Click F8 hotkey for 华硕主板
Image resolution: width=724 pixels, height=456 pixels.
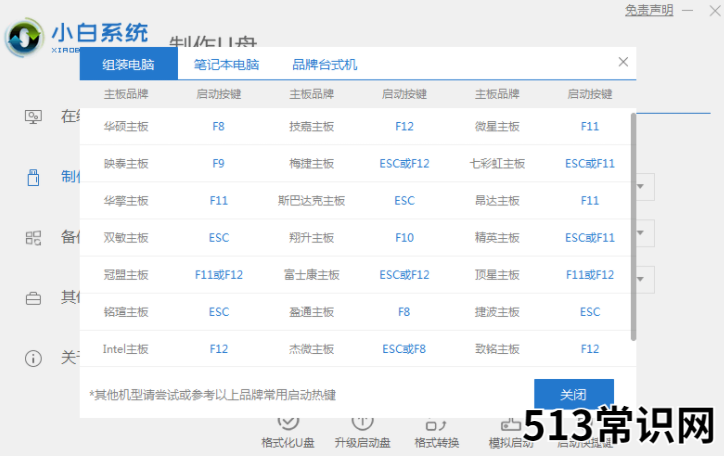tap(218, 126)
